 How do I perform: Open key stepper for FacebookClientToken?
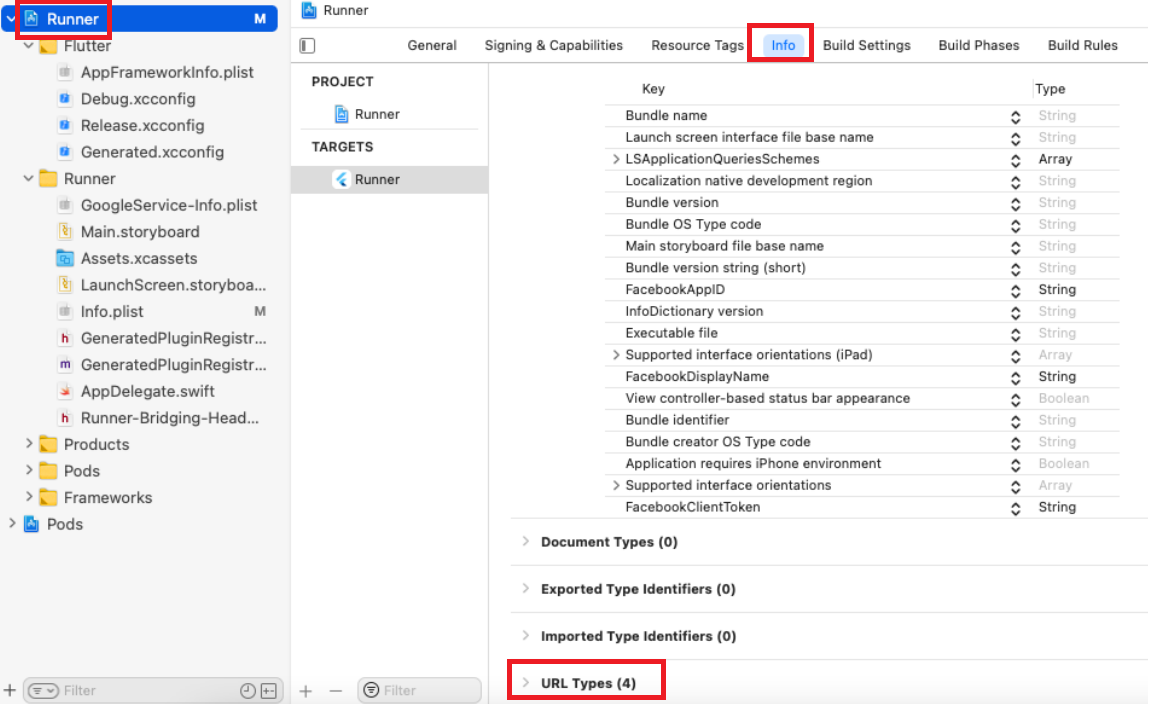(x=1015, y=508)
